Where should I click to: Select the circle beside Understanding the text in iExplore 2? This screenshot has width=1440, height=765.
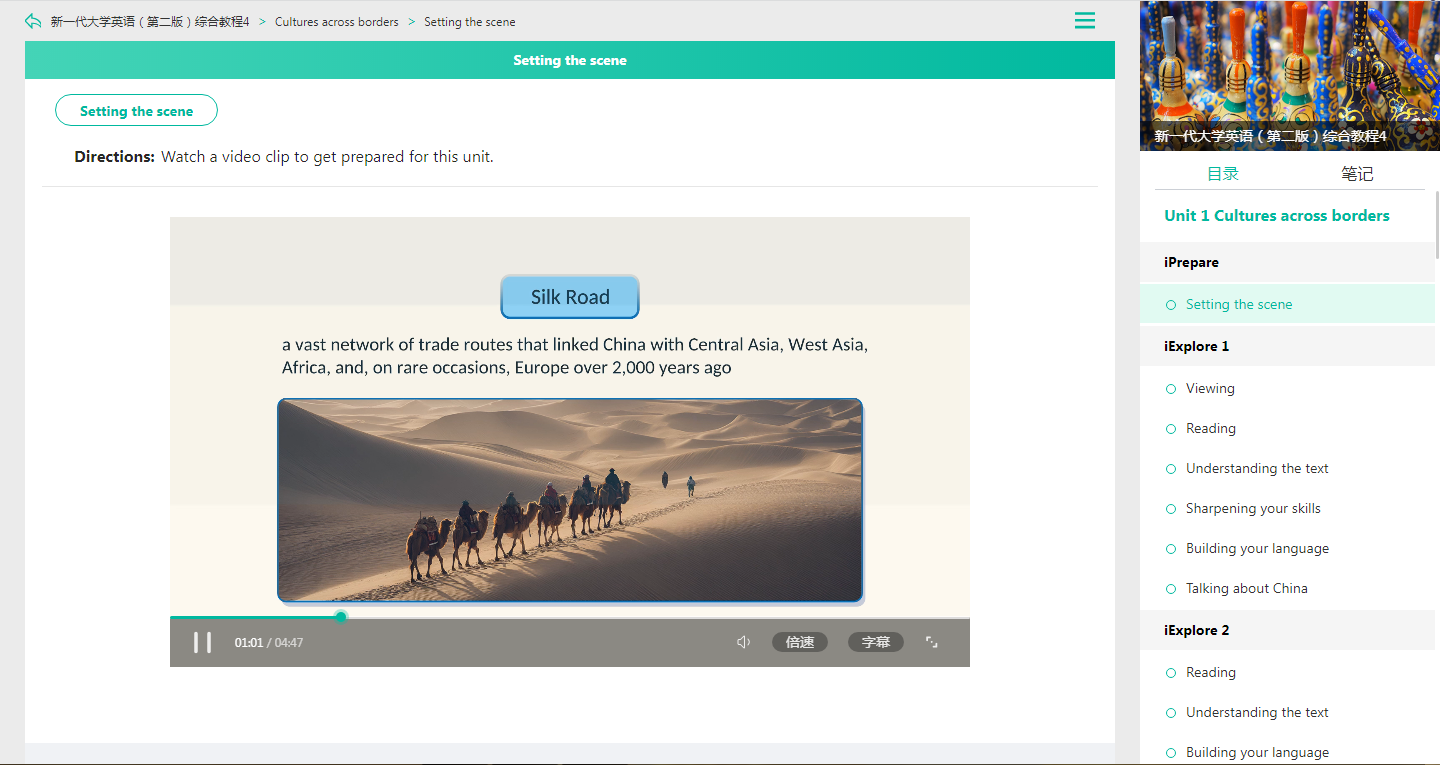[1171, 713]
